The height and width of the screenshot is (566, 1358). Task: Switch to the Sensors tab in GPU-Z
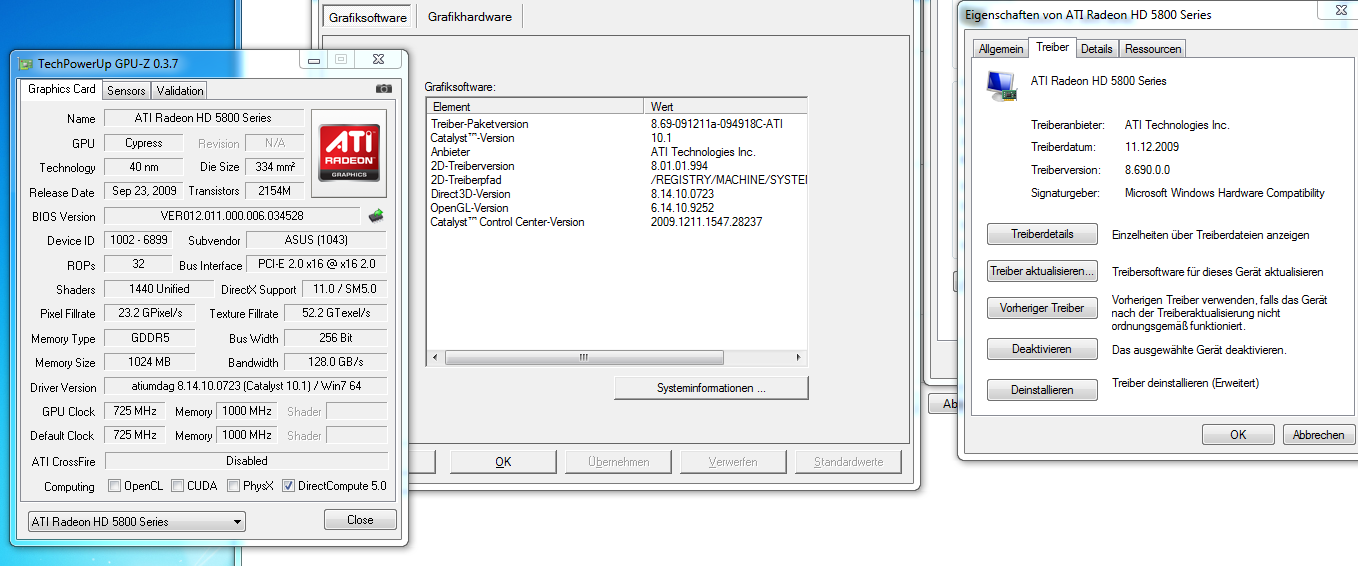[126, 90]
